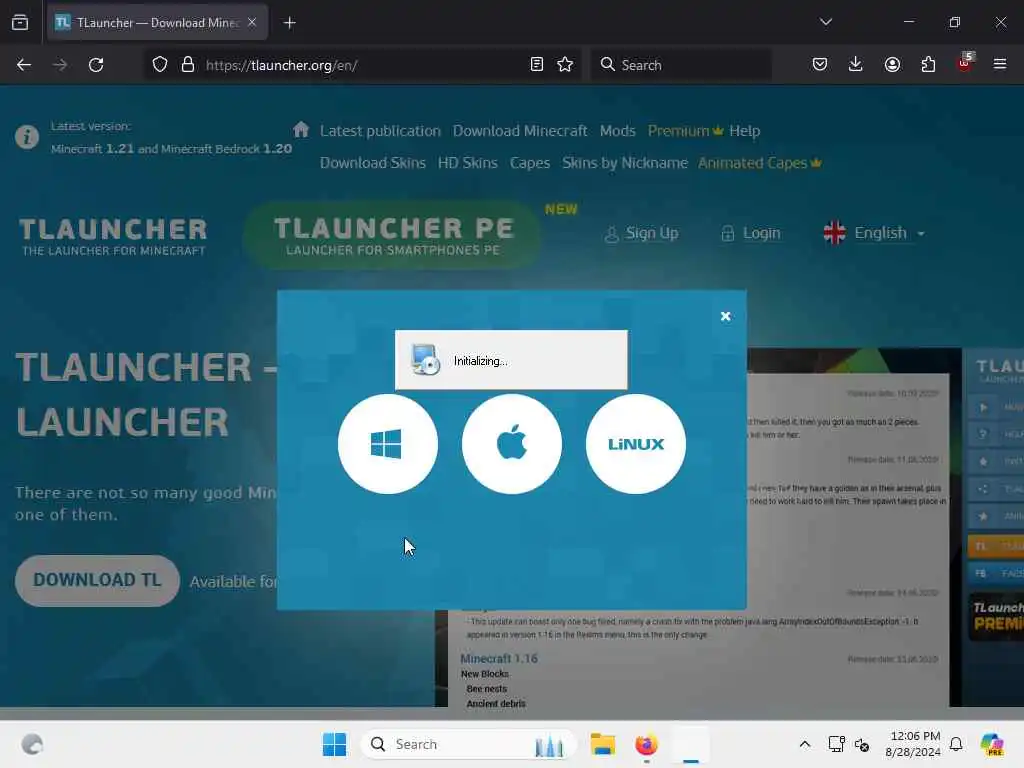
Task: Click the home icon in site menu
Action: point(300,129)
